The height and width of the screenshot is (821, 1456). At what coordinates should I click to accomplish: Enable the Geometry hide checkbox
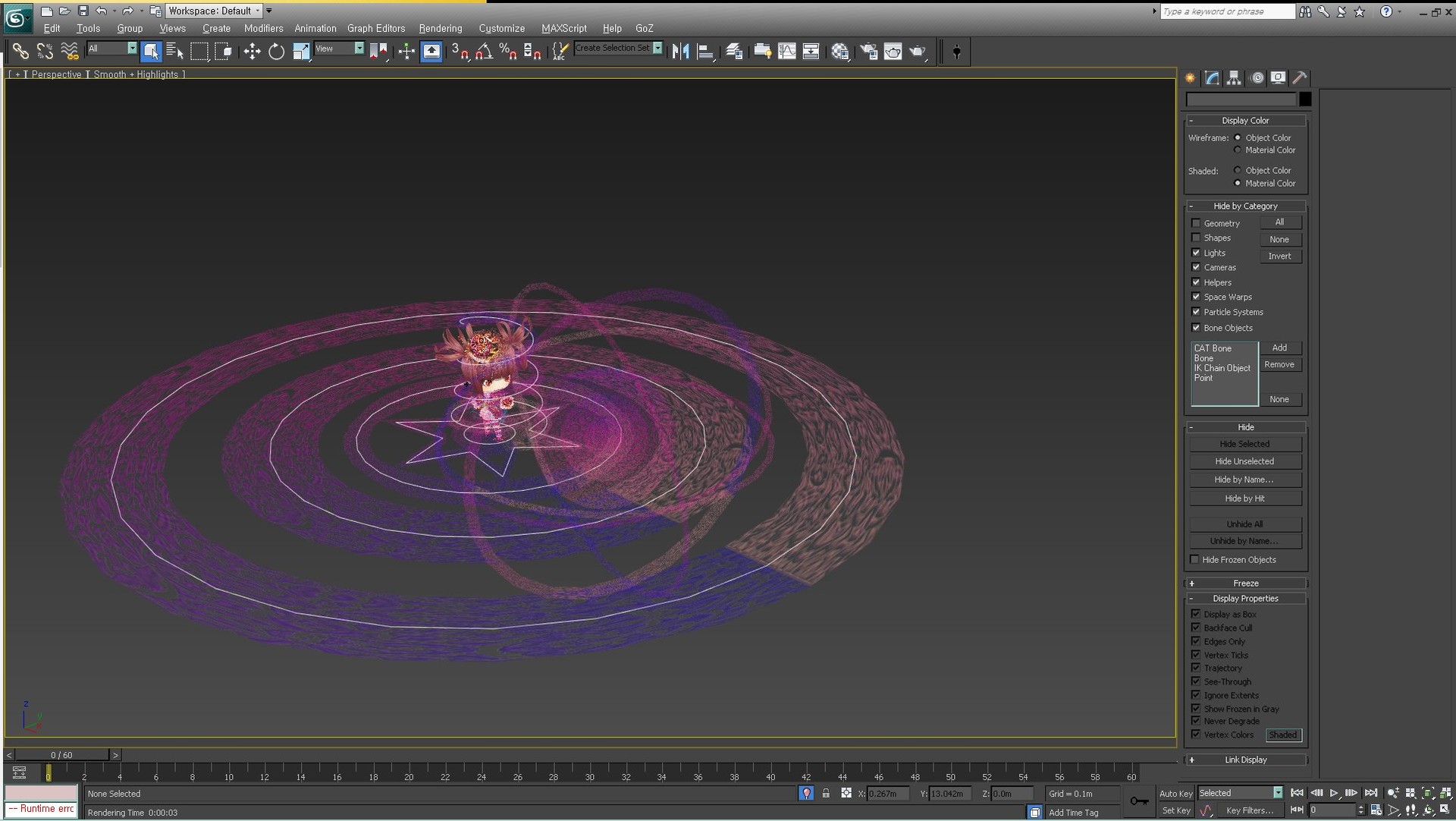coord(1196,223)
